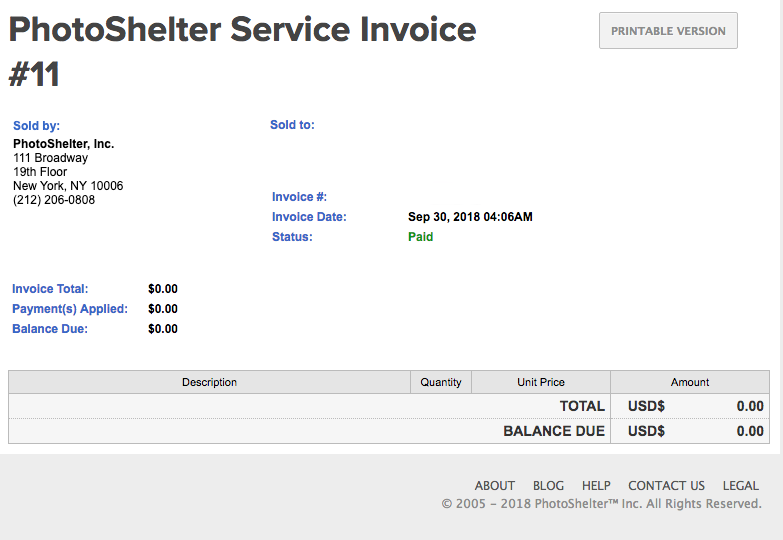Select the Invoice Total $0.00 value

click(x=163, y=289)
